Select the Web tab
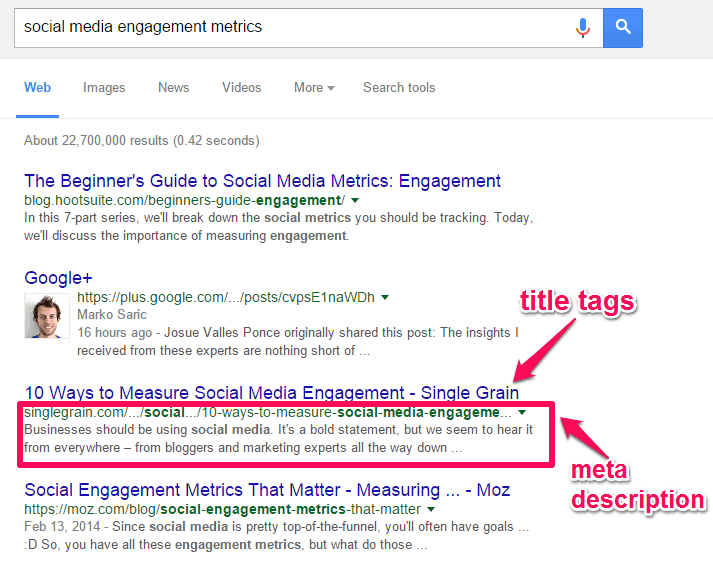The height and width of the screenshot is (569, 713). [x=37, y=87]
